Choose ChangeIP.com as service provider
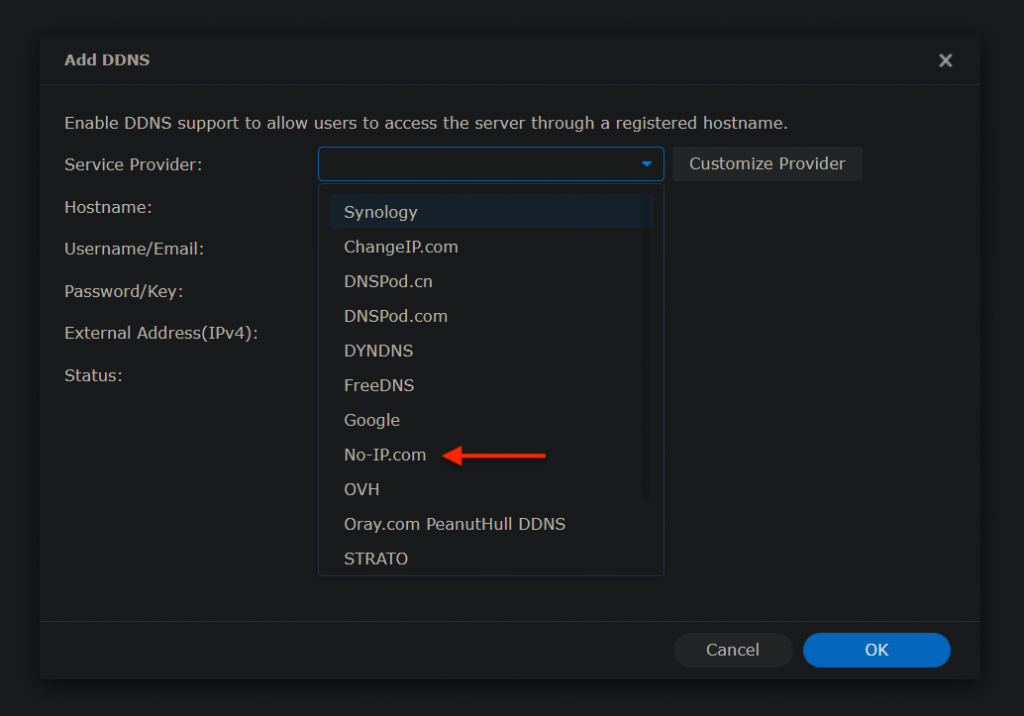1024x716 pixels. pos(401,247)
